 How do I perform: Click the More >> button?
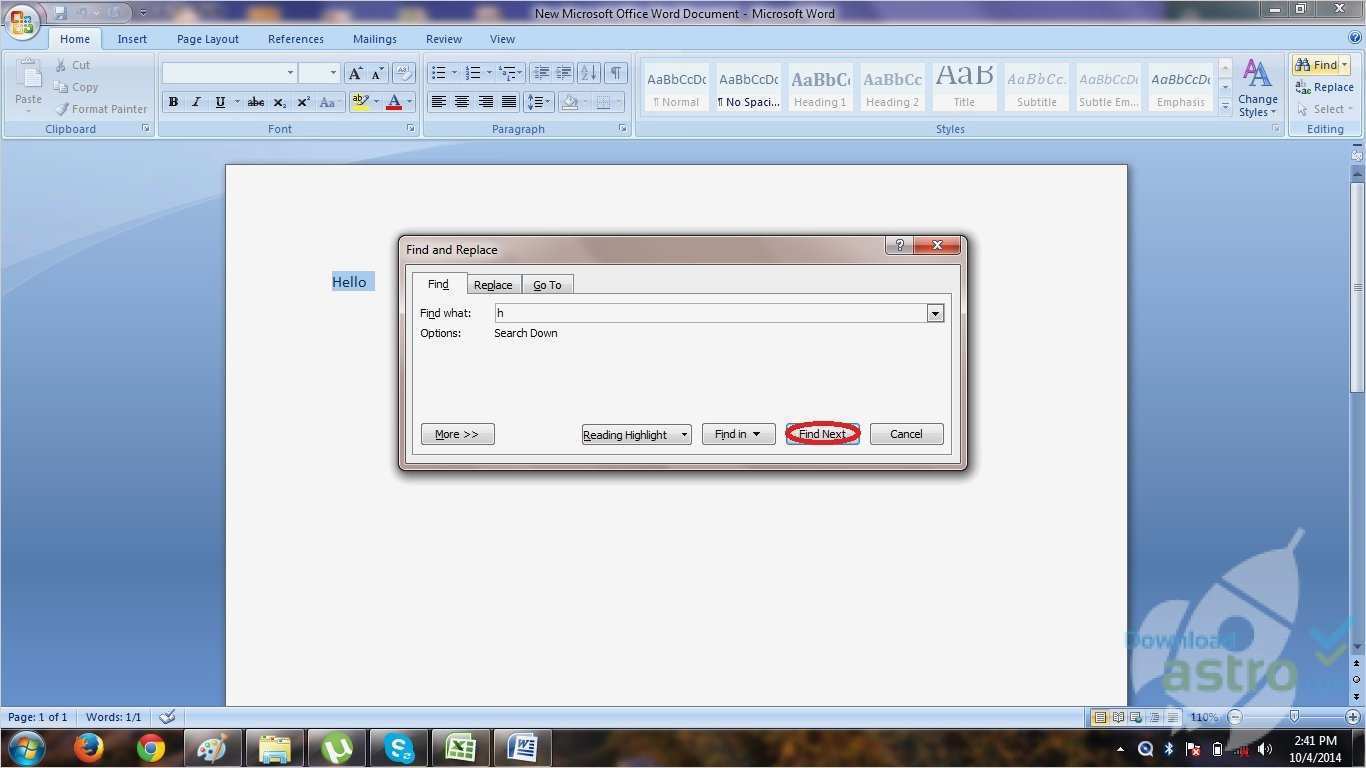(457, 434)
